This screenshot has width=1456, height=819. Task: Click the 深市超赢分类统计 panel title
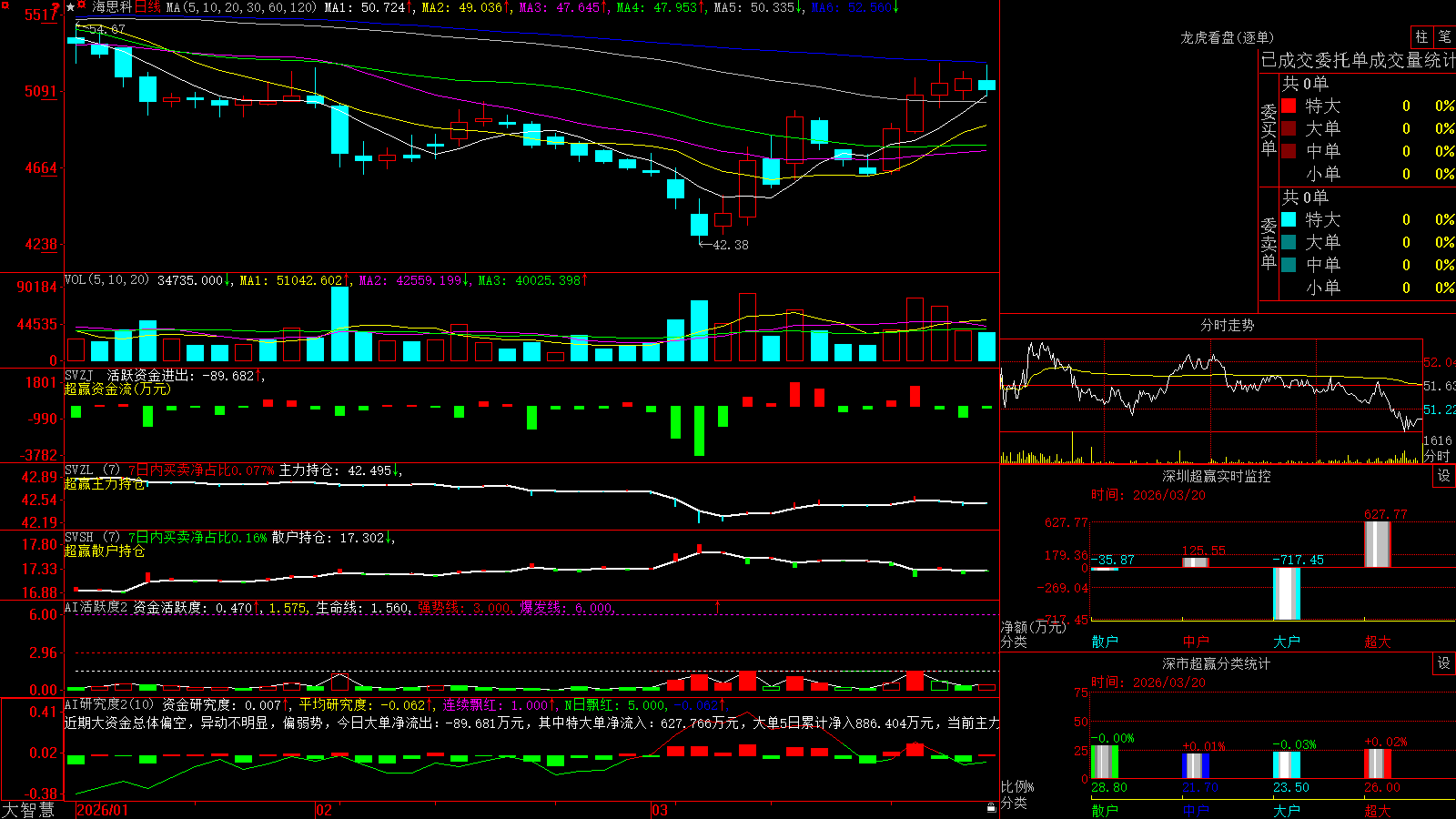[x=1217, y=663]
